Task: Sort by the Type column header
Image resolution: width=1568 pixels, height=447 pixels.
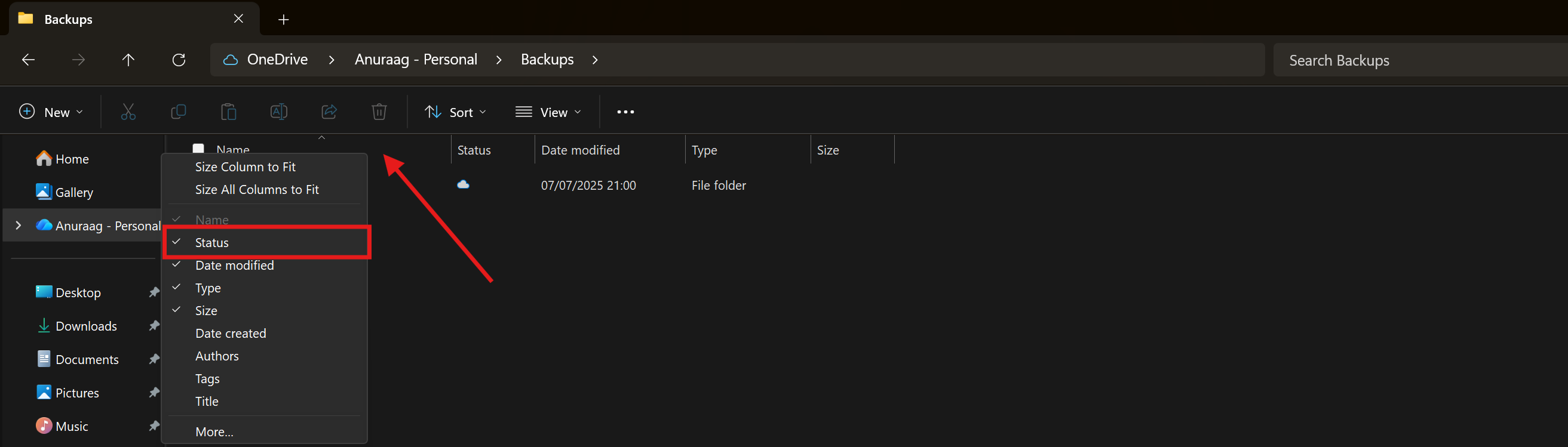Action: click(x=747, y=150)
